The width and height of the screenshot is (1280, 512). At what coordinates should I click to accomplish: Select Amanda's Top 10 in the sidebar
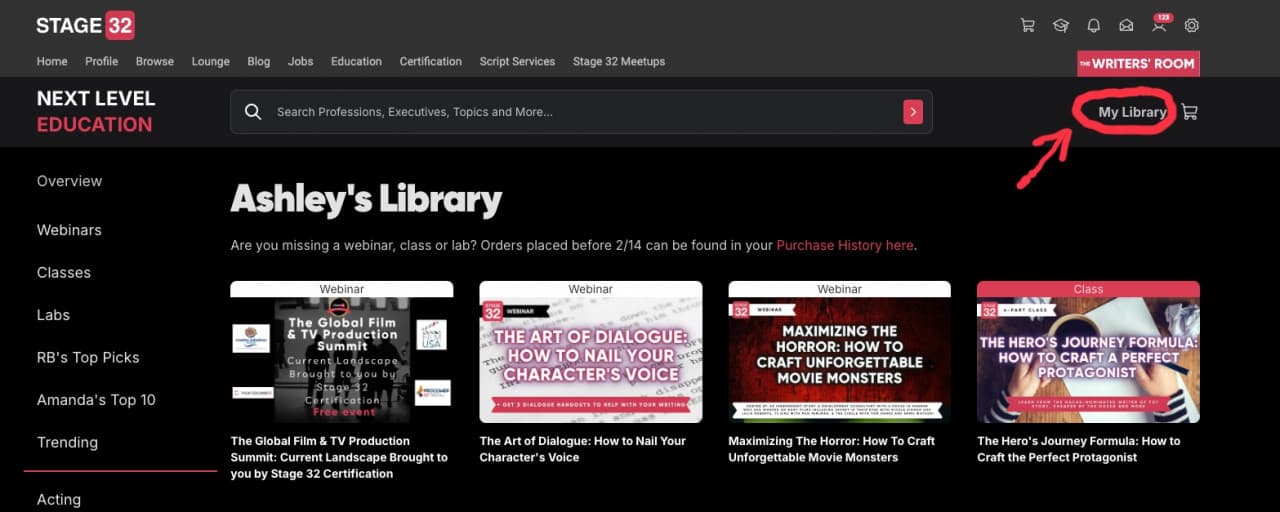click(96, 400)
